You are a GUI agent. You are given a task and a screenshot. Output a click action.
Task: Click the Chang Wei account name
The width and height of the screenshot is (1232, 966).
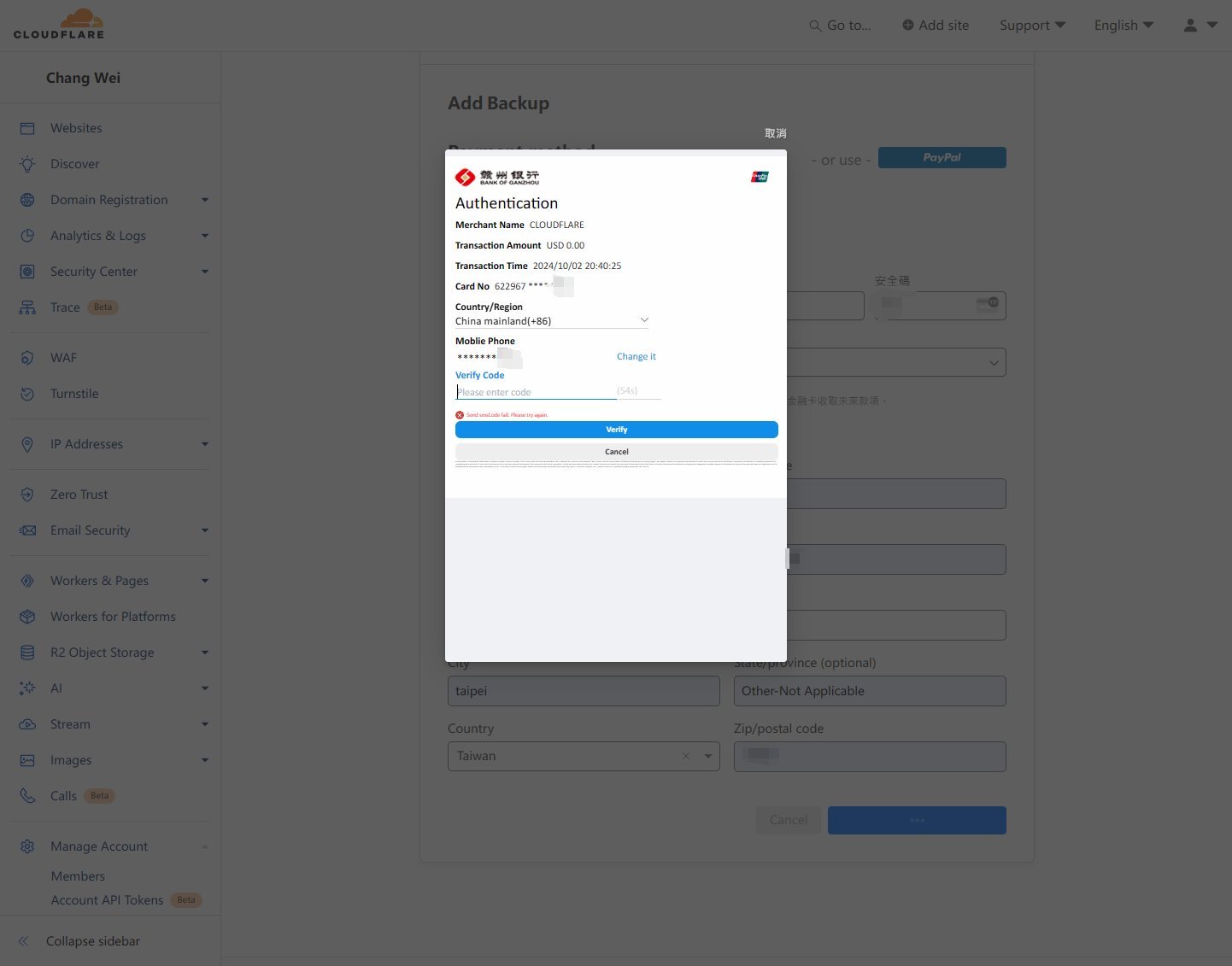point(83,78)
